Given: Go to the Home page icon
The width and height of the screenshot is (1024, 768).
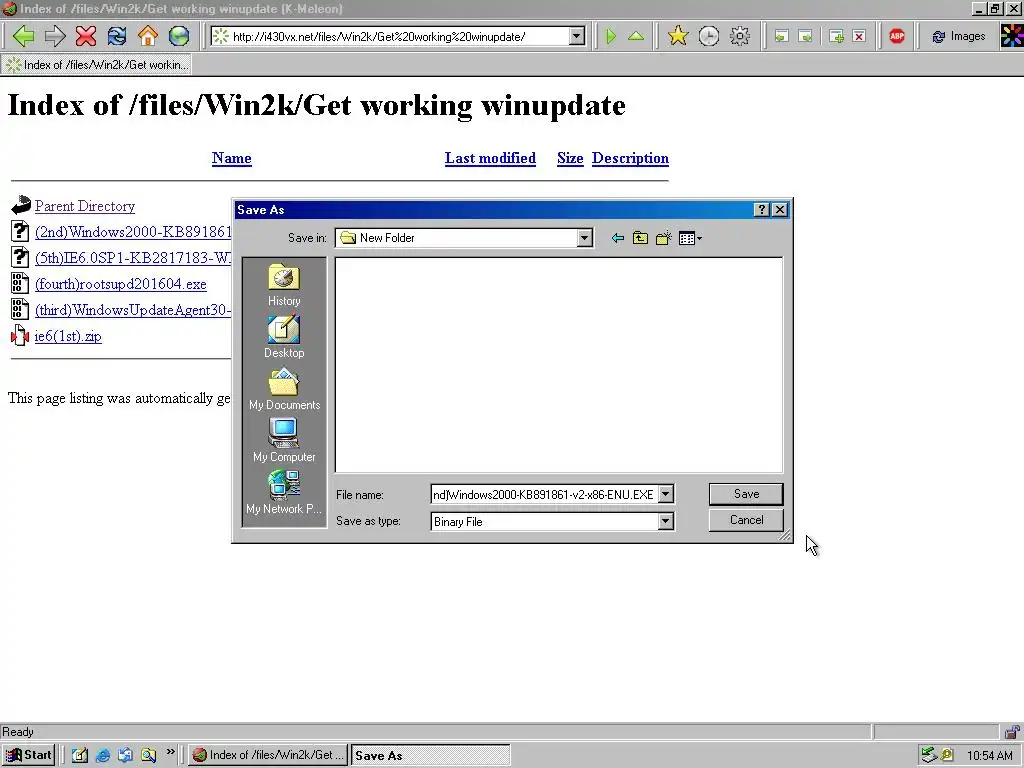Looking at the screenshot, I should [148, 36].
